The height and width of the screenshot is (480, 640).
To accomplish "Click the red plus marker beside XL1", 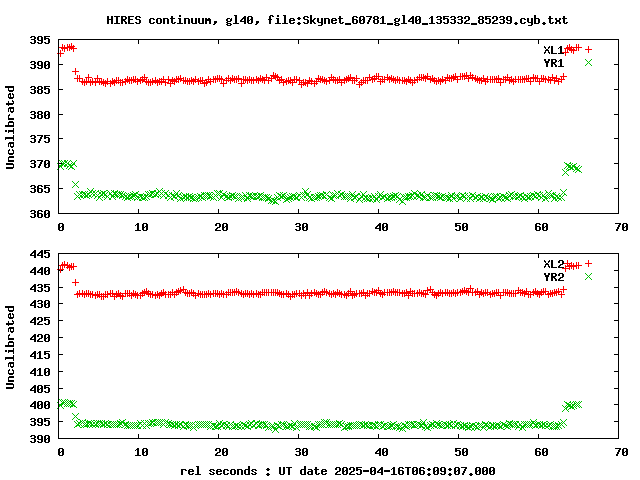I will (588, 50).
